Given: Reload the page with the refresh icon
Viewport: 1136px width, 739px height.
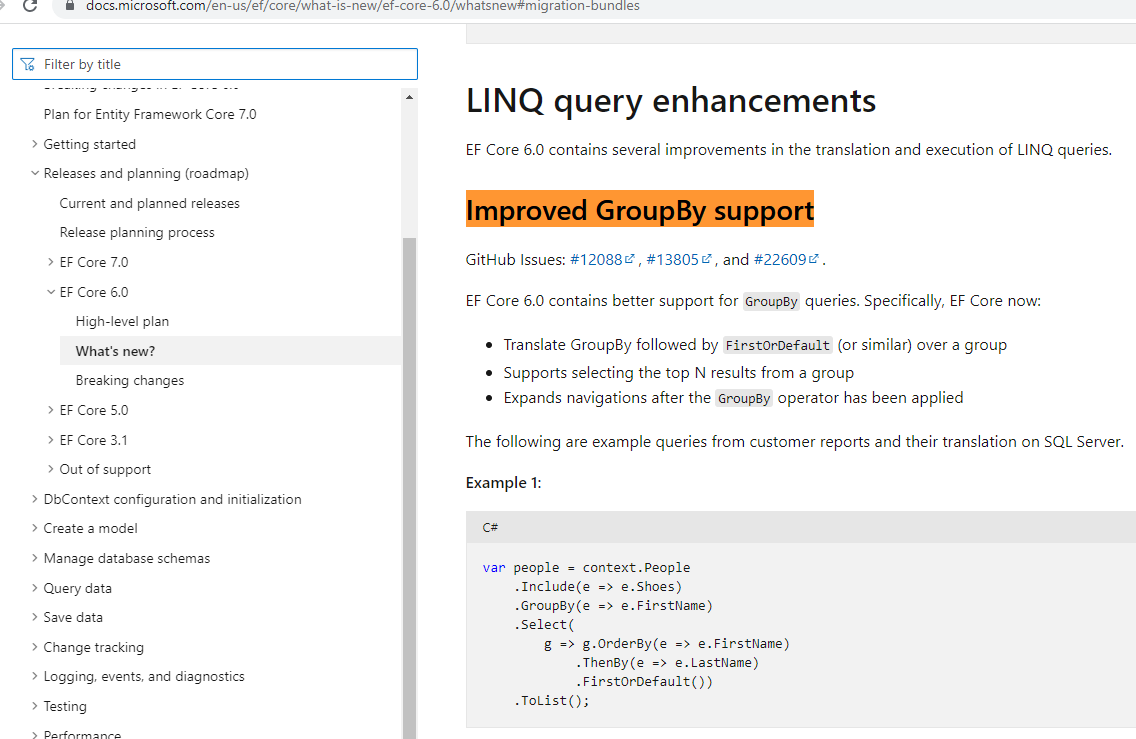Looking at the screenshot, I should pyautogui.click(x=30, y=6).
